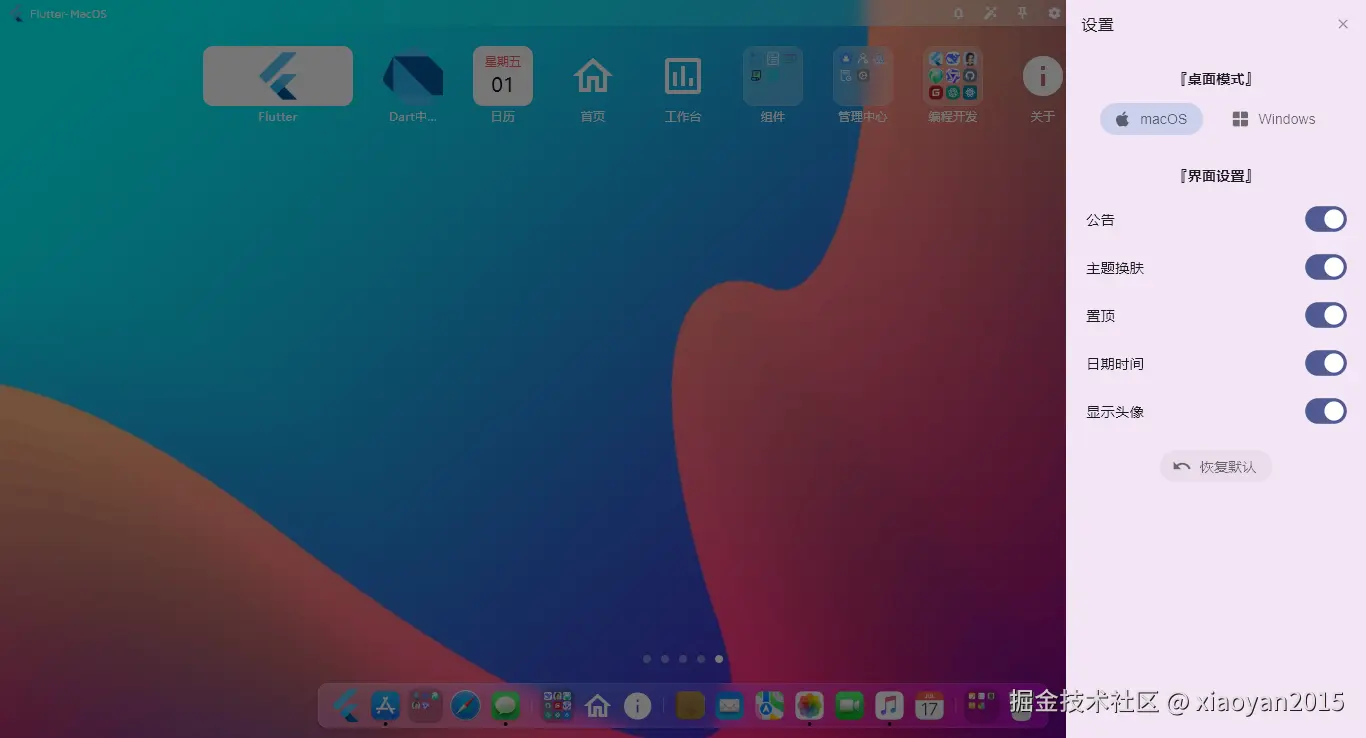Switch desktop mode to Windows

pyautogui.click(x=1273, y=119)
